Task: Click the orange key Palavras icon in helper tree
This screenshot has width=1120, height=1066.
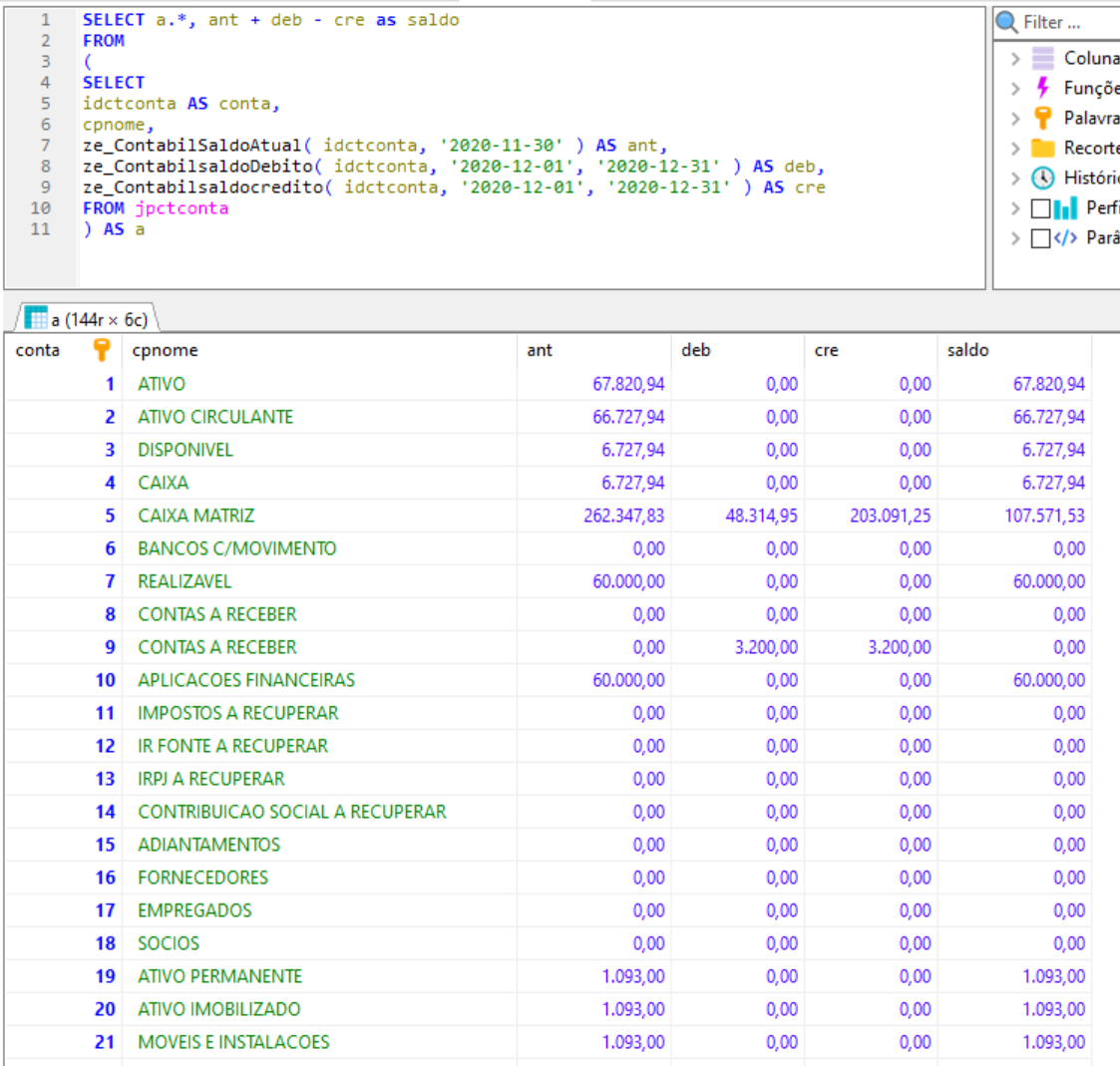Action: tap(1042, 118)
